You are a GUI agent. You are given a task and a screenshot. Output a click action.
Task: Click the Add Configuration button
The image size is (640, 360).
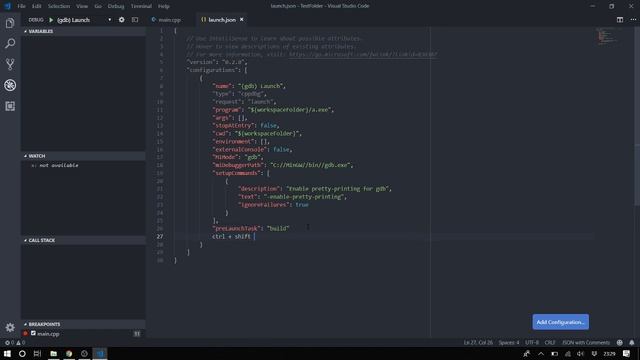tap(560, 322)
